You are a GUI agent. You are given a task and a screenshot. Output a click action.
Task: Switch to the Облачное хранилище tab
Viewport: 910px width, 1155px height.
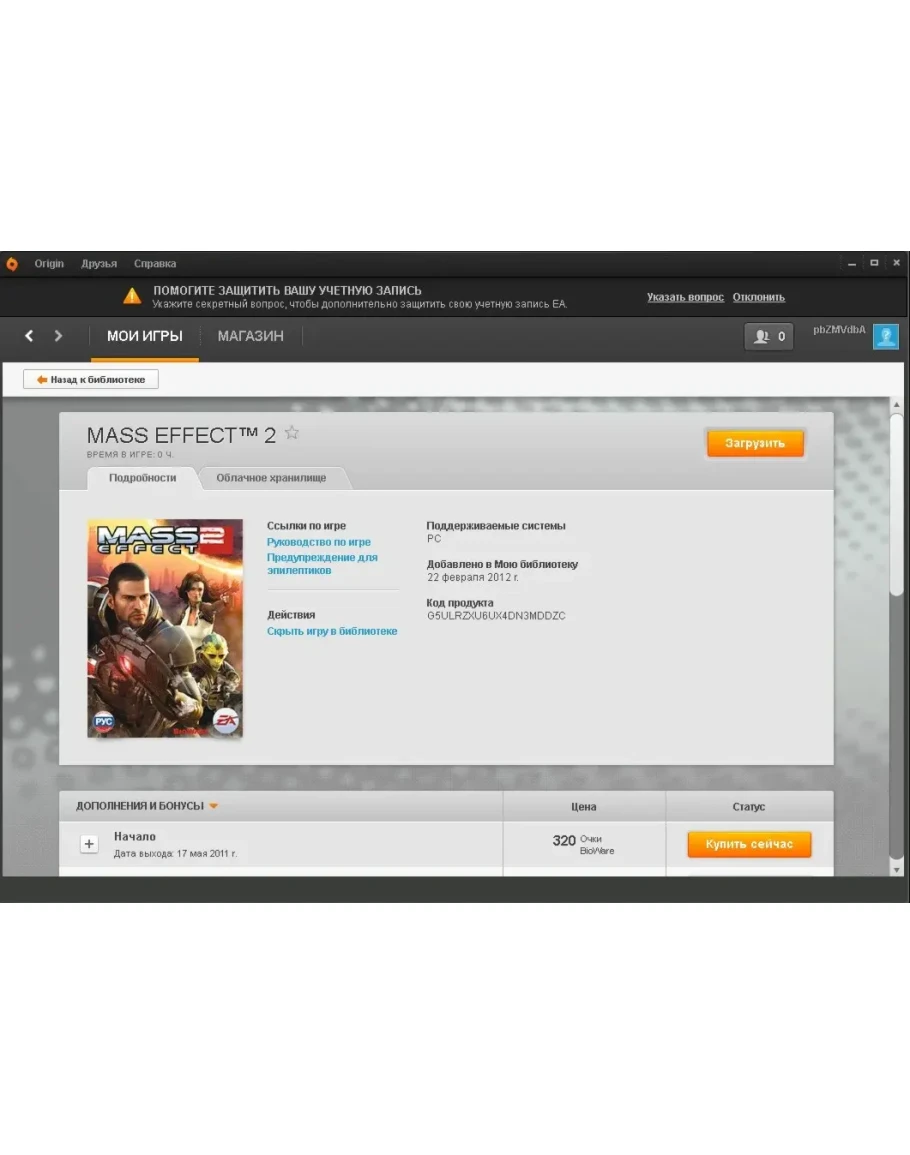pos(271,478)
